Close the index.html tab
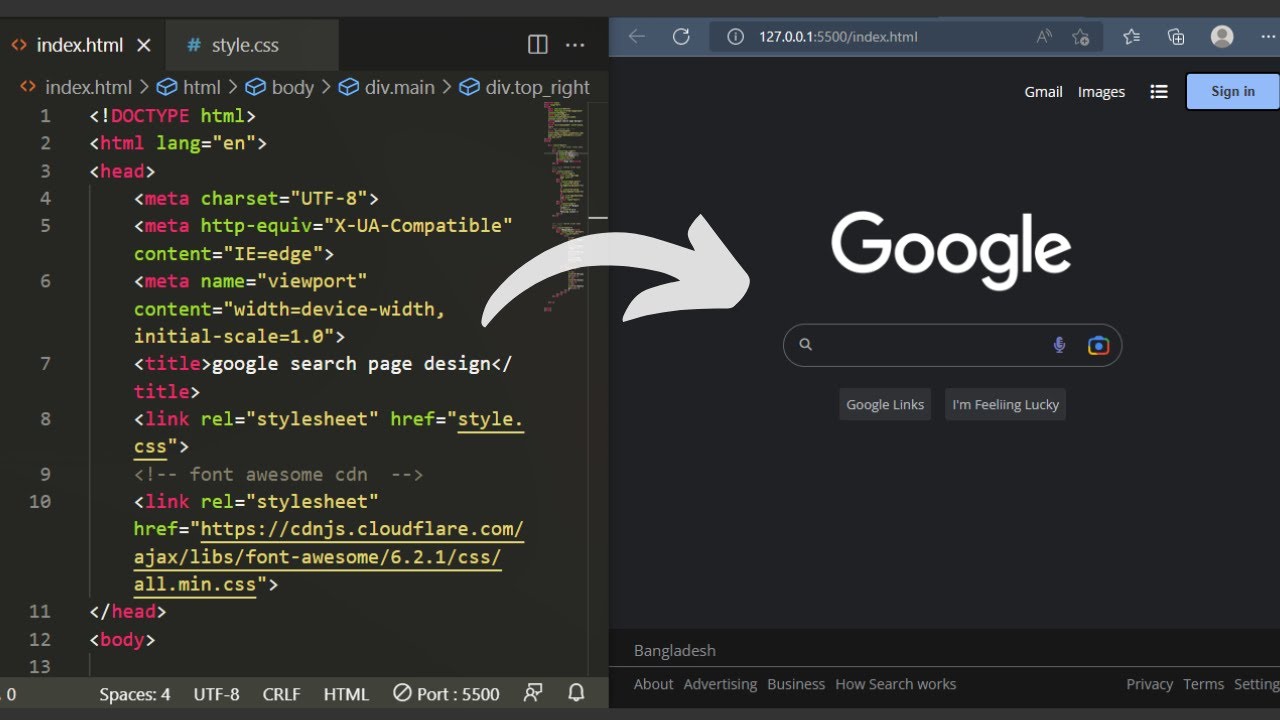Image resolution: width=1280 pixels, height=720 pixels. tap(144, 45)
